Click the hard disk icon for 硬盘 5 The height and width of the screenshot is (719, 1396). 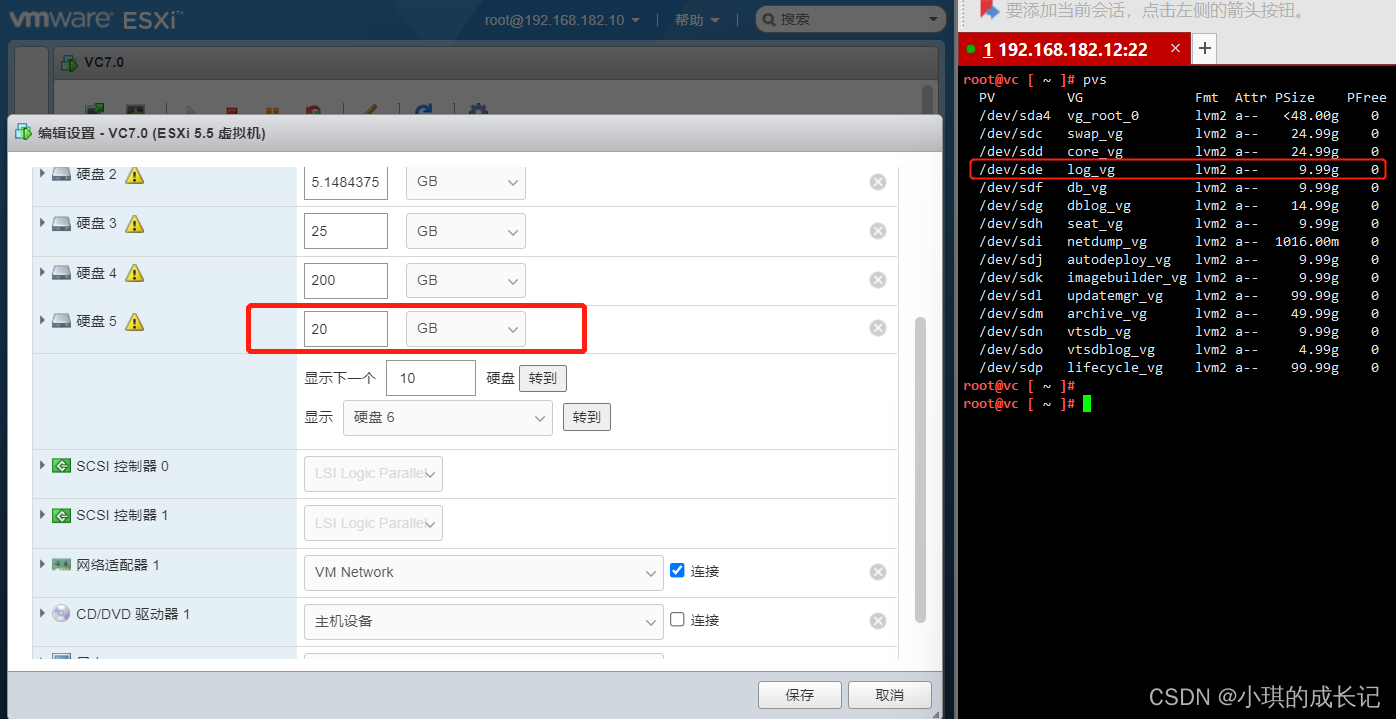coord(61,322)
